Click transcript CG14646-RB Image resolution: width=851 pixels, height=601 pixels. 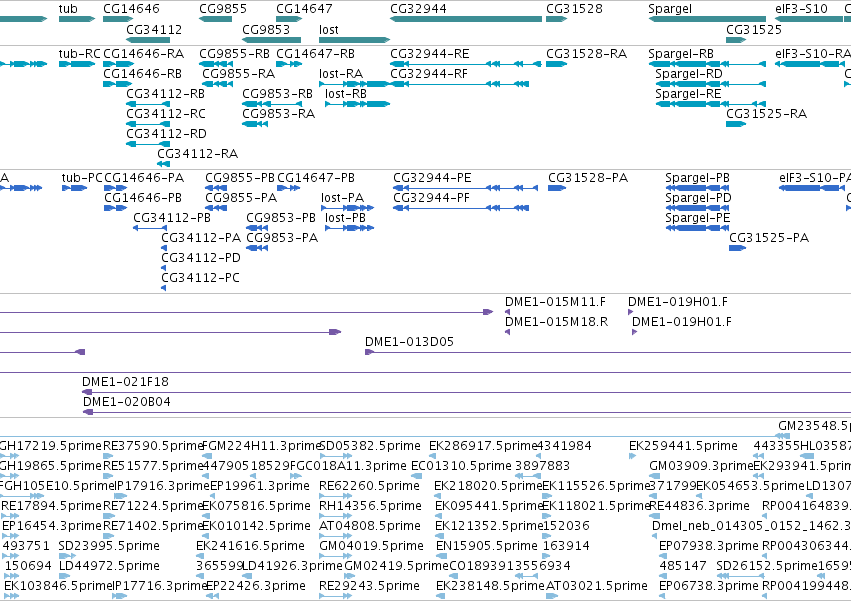coord(143,74)
